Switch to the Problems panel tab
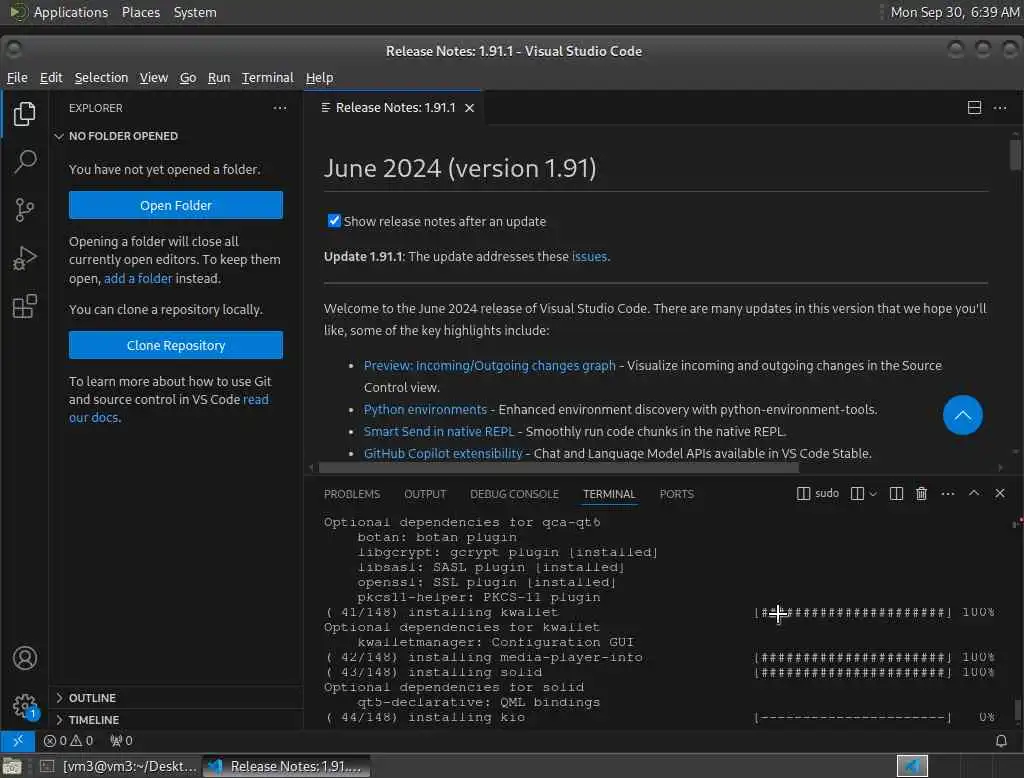Image resolution: width=1024 pixels, height=778 pixels. coord(352,494)
